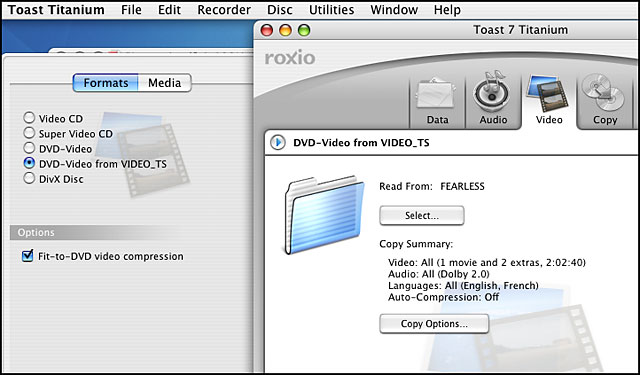Screen dimensions: 640x375
Task: Choose the DivX Disc format
Action: tap(29, 178)
